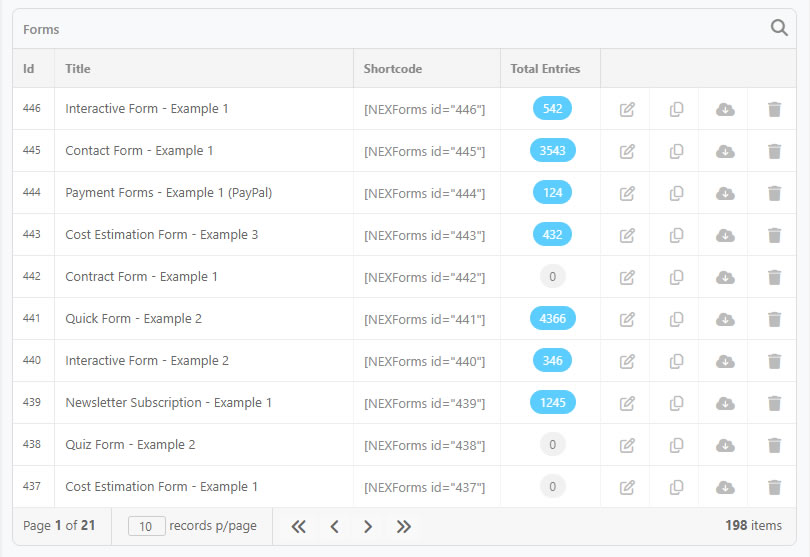Open the 4366 entries badge for Quick Form
The height and width of the screenshot is (557, 810).
click(x=553, y=318)
